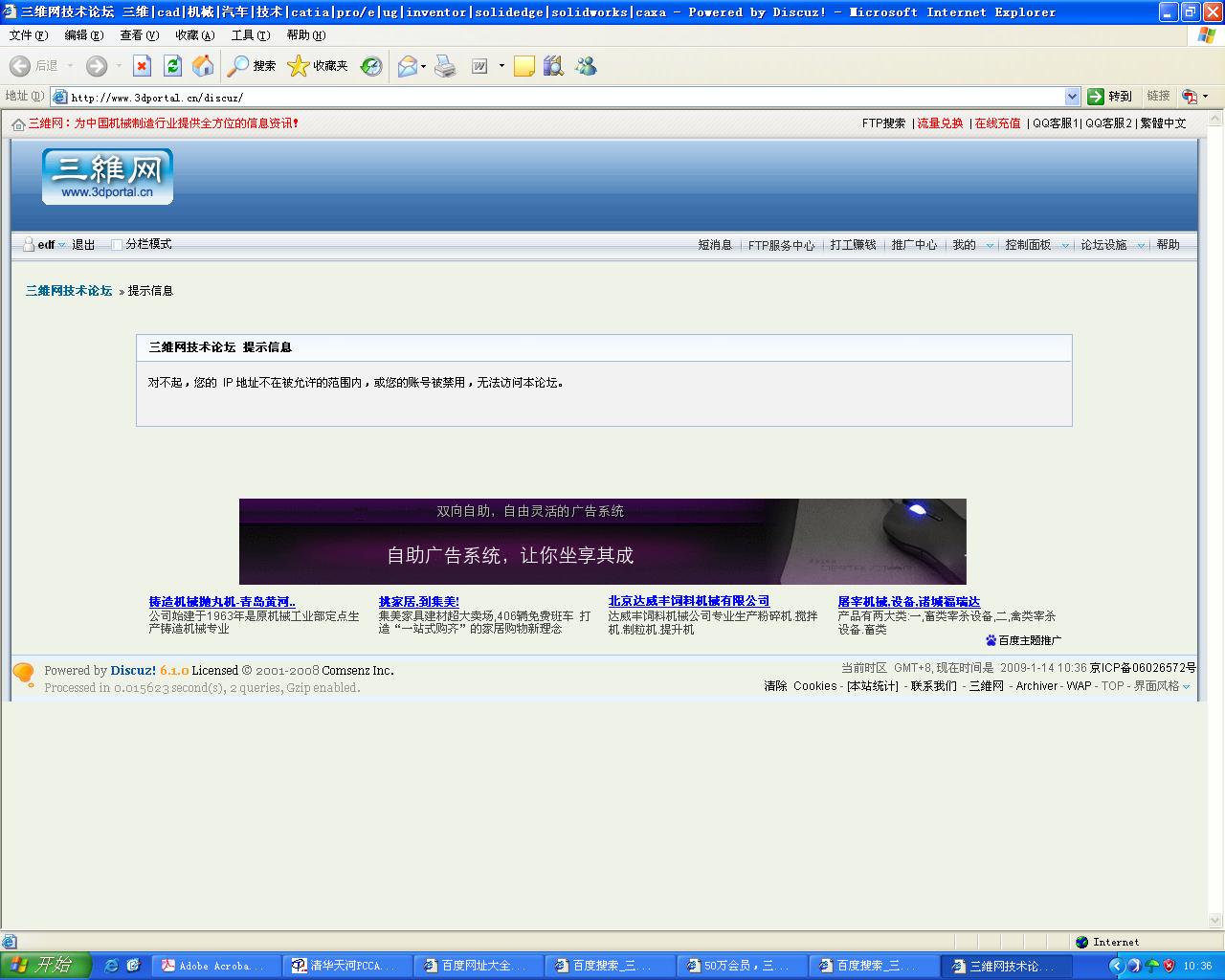
Task: Open Favorites (收藏夹) star button
Action: [318, 65]
